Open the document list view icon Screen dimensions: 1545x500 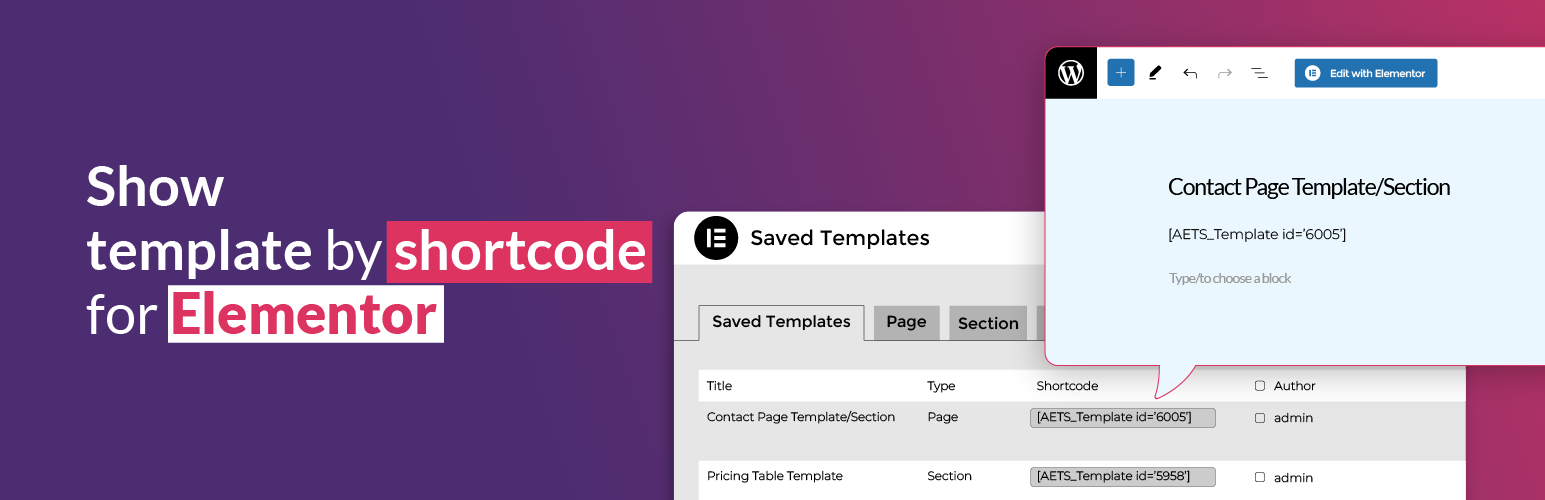(x=1260, y=73)
